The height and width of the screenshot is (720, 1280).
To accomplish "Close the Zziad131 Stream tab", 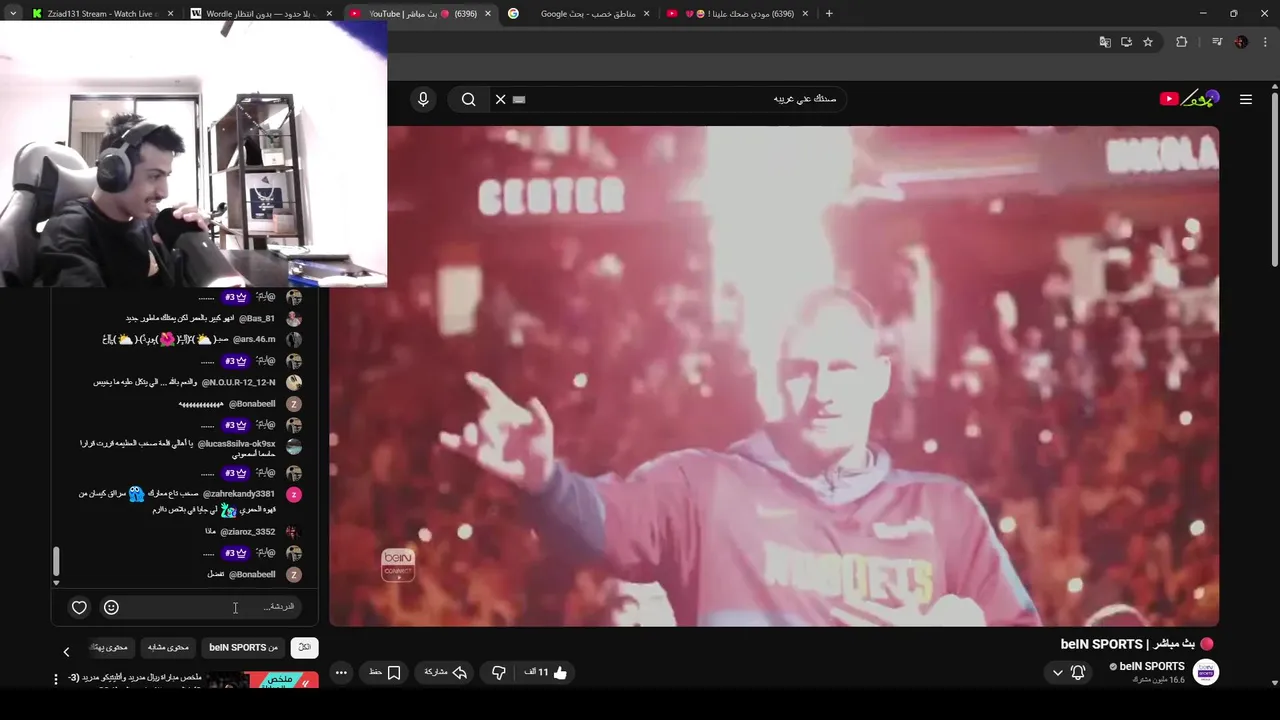I will coord(170,13).
